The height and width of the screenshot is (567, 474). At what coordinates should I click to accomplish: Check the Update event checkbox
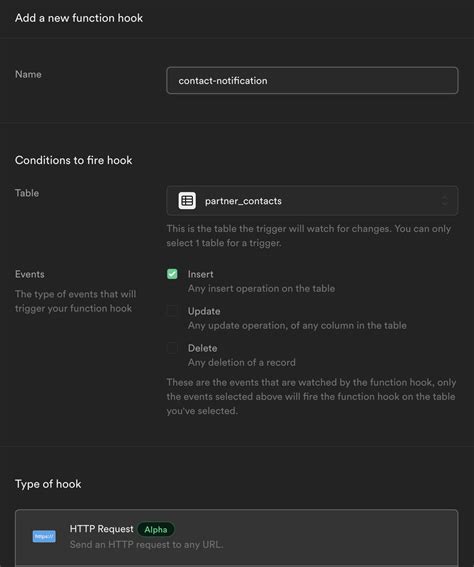click(x=172, y=311)
